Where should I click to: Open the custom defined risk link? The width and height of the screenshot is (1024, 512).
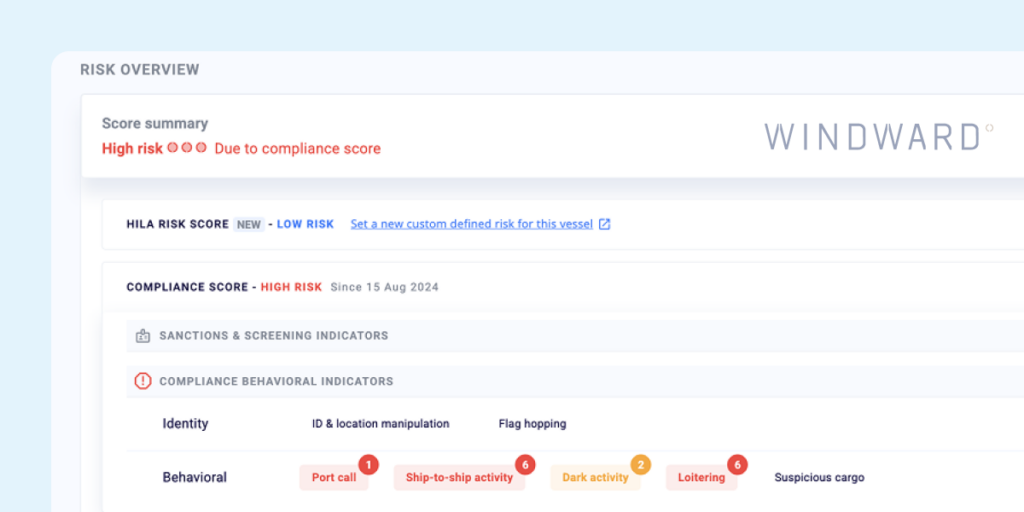[x=472, y=224]
